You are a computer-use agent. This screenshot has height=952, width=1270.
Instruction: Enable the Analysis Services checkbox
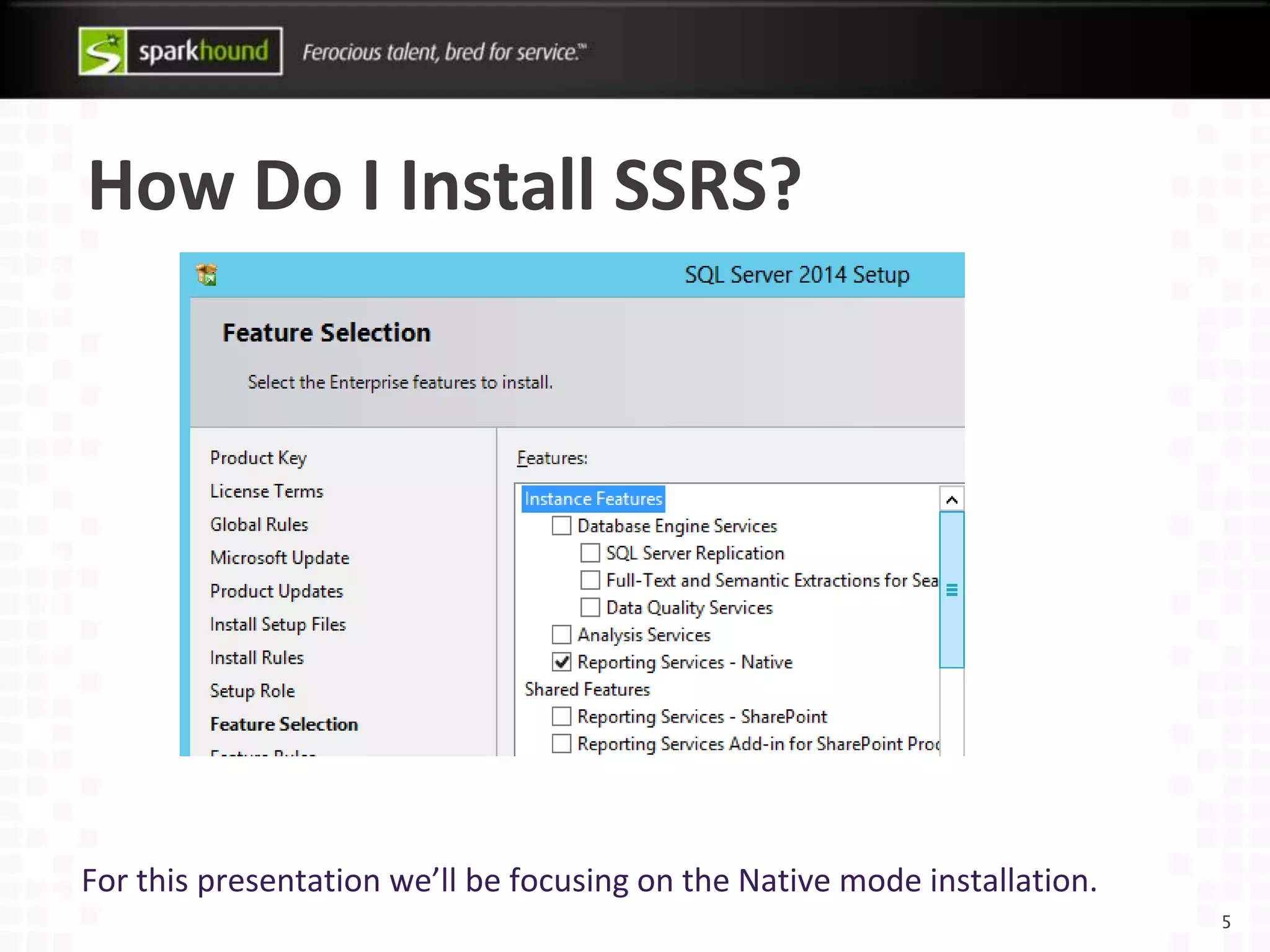point(561,635)
